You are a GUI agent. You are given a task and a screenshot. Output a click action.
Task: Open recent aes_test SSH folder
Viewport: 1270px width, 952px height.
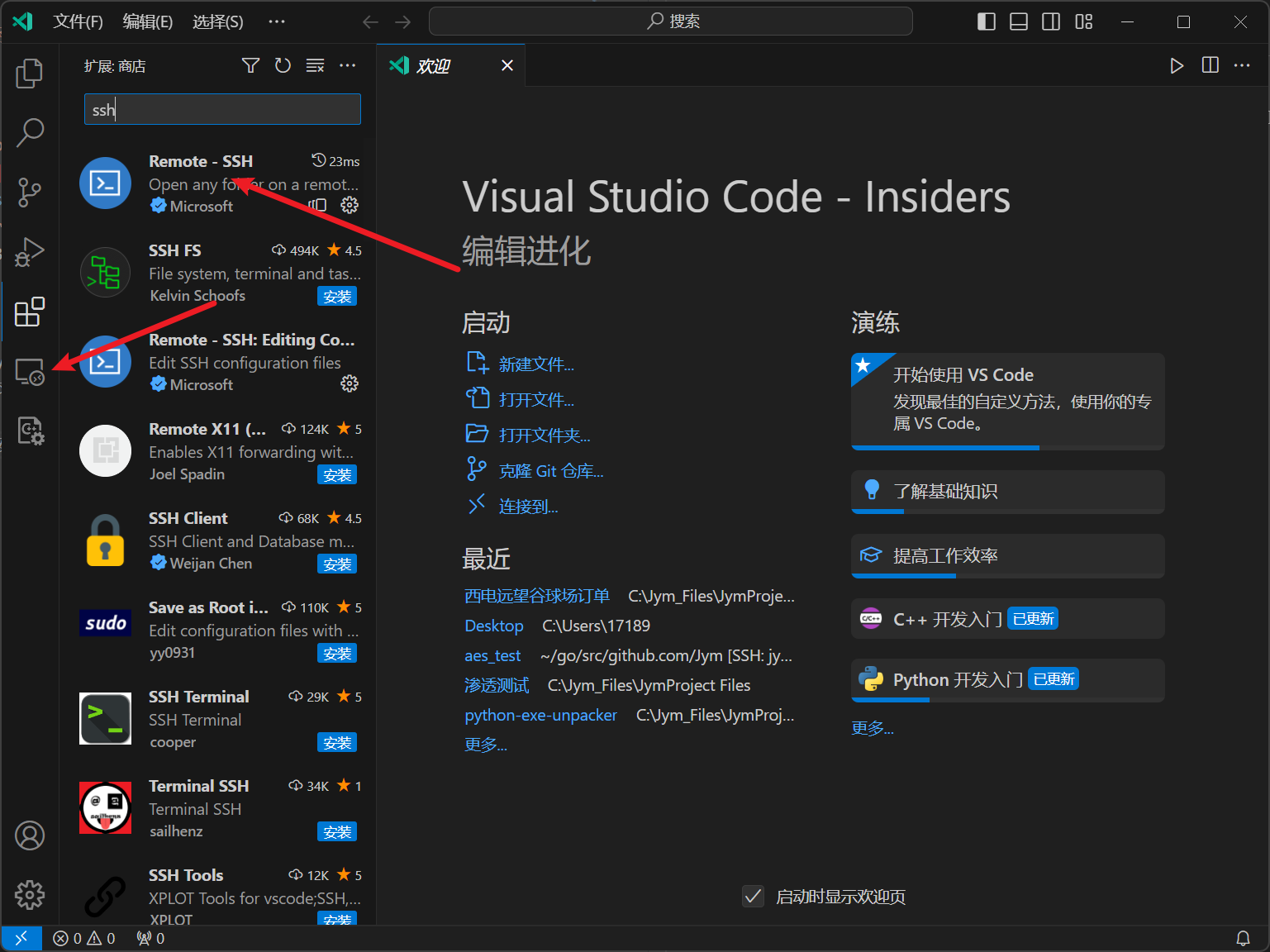point(492,655)
